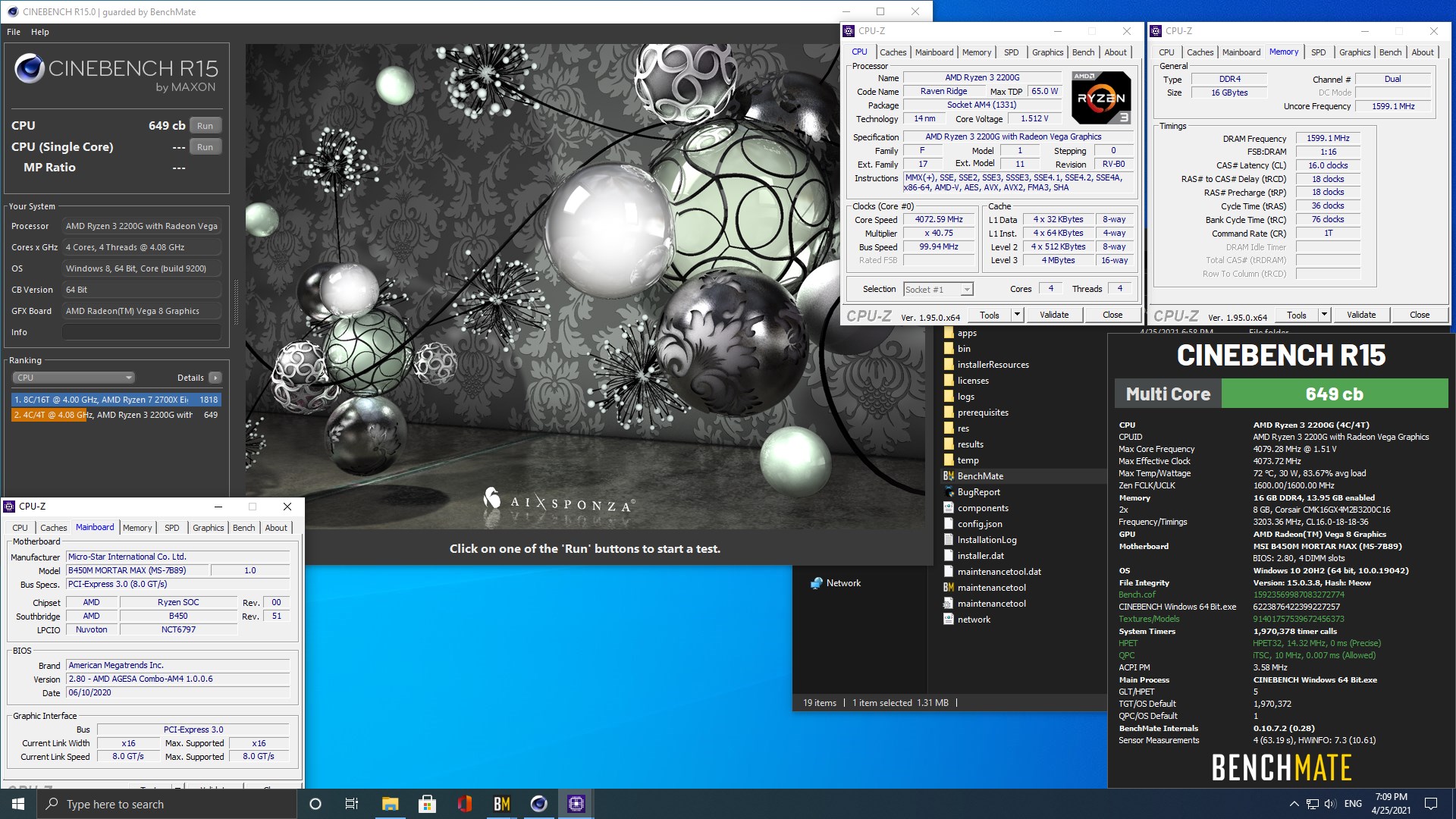1456x819 pixels.
Task: Click Close button in middle CPU-Z window
Action: tap(1112, 315)
